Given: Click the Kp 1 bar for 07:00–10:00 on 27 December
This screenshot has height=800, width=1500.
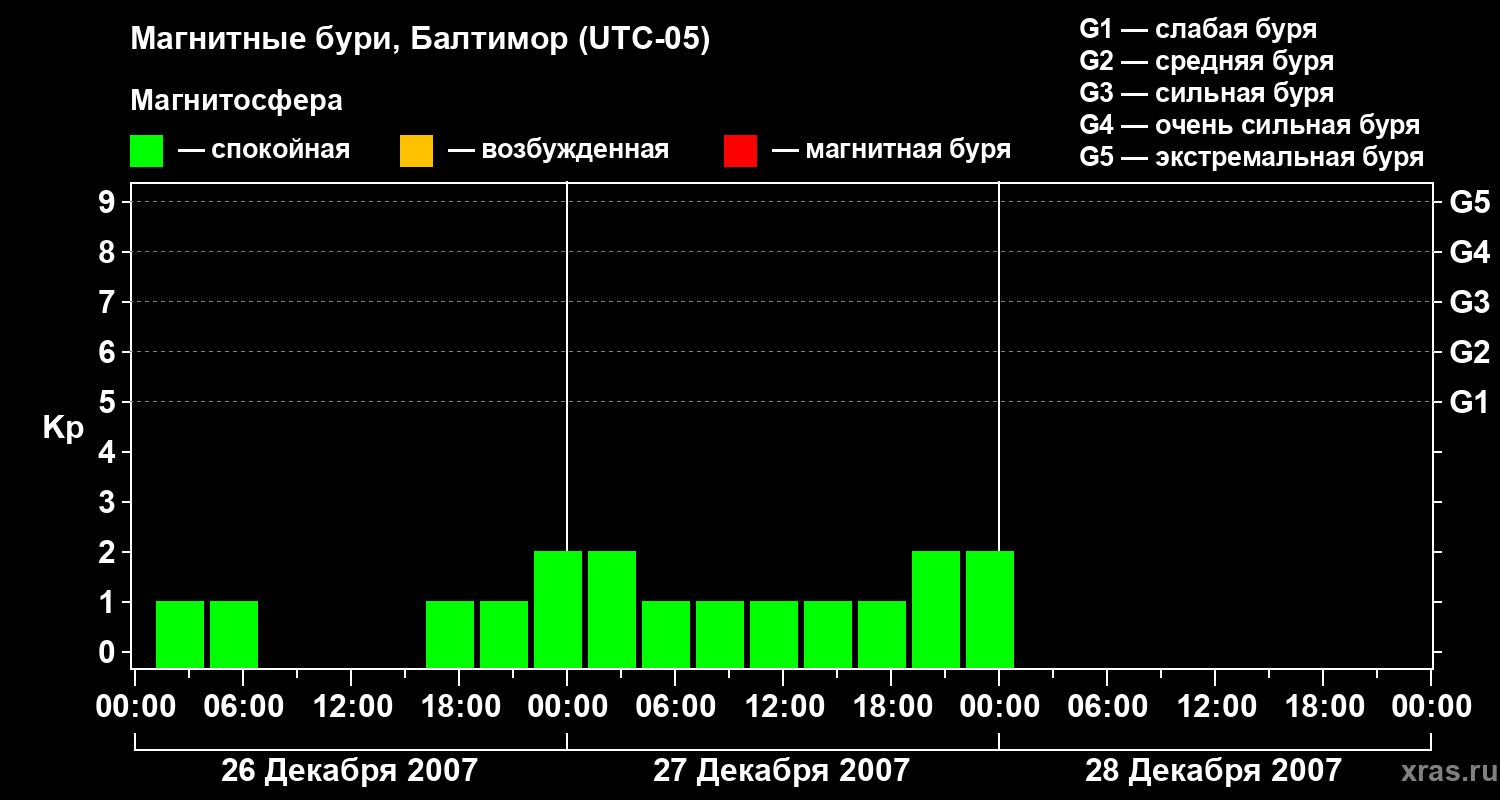Looking at the screenshot, I should coord(720,634).
